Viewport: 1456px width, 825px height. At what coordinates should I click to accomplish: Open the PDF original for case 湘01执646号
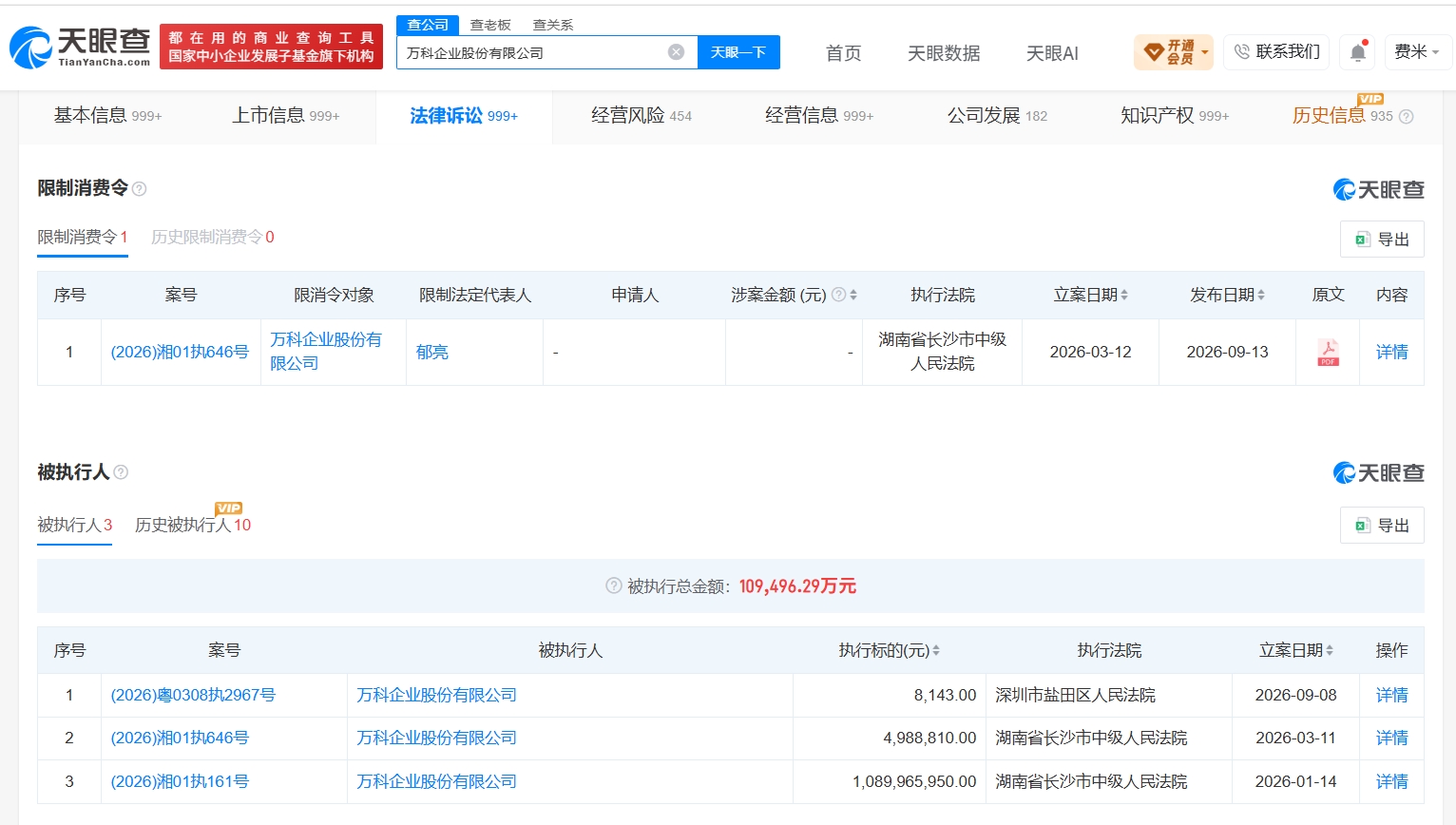click(x=1328, y=353)
